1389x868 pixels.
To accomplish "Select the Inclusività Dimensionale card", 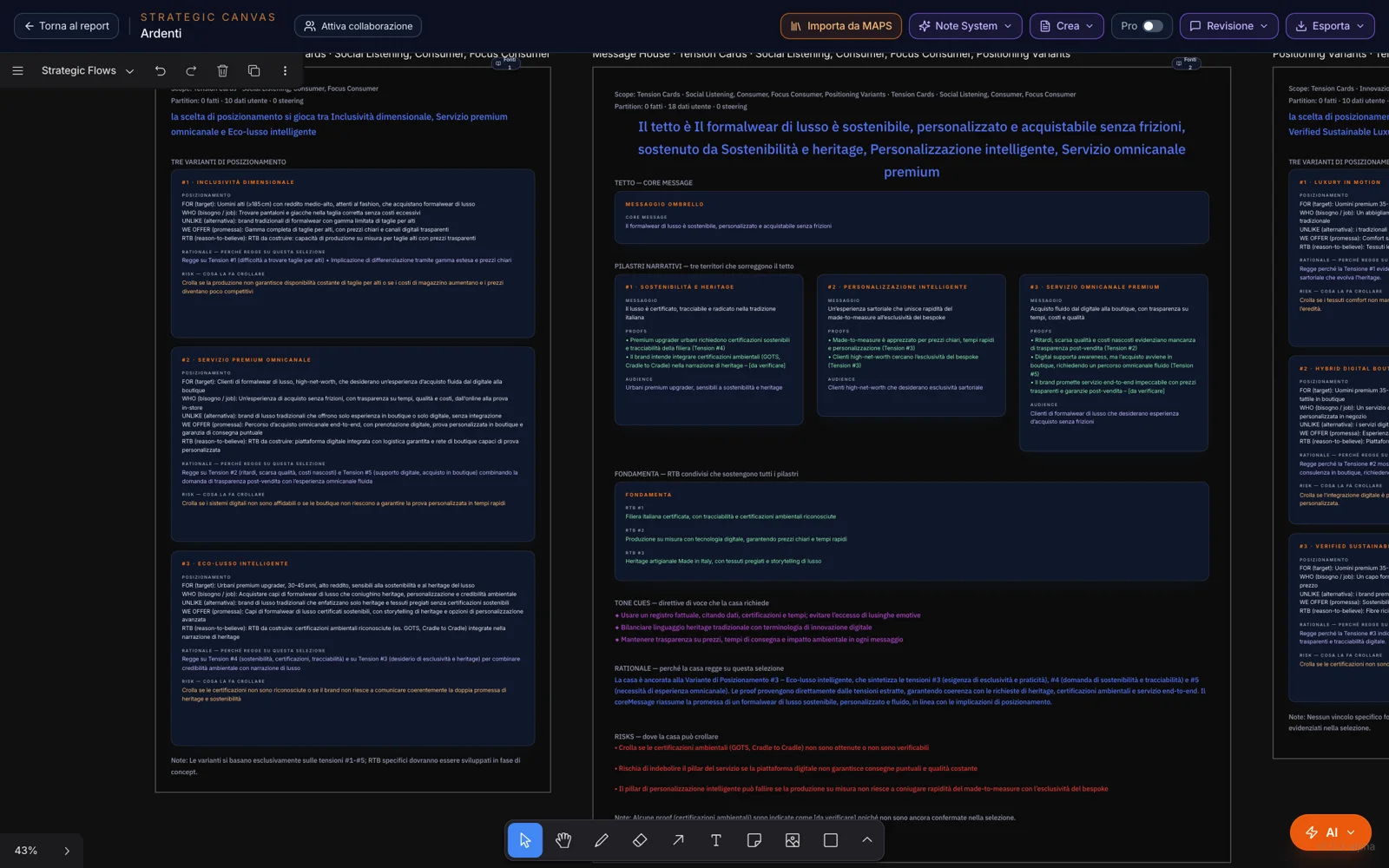I will [x=352, y=253].
